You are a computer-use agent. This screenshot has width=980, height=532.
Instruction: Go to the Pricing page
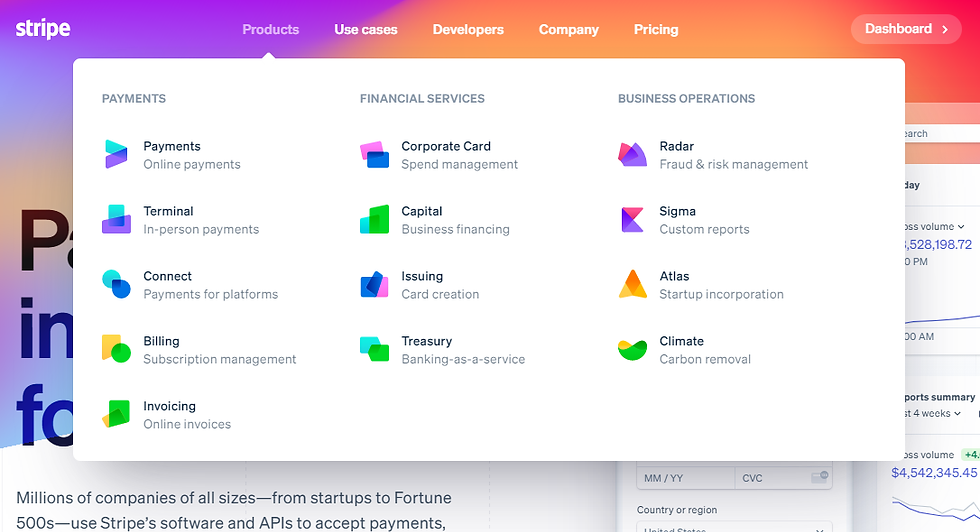[656, 29]
